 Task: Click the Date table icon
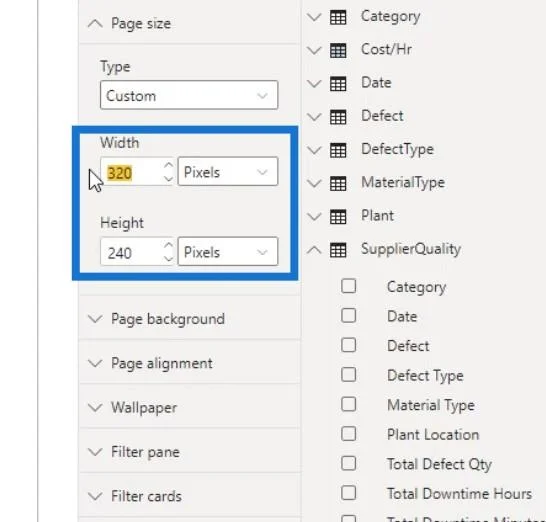point(338,84)
